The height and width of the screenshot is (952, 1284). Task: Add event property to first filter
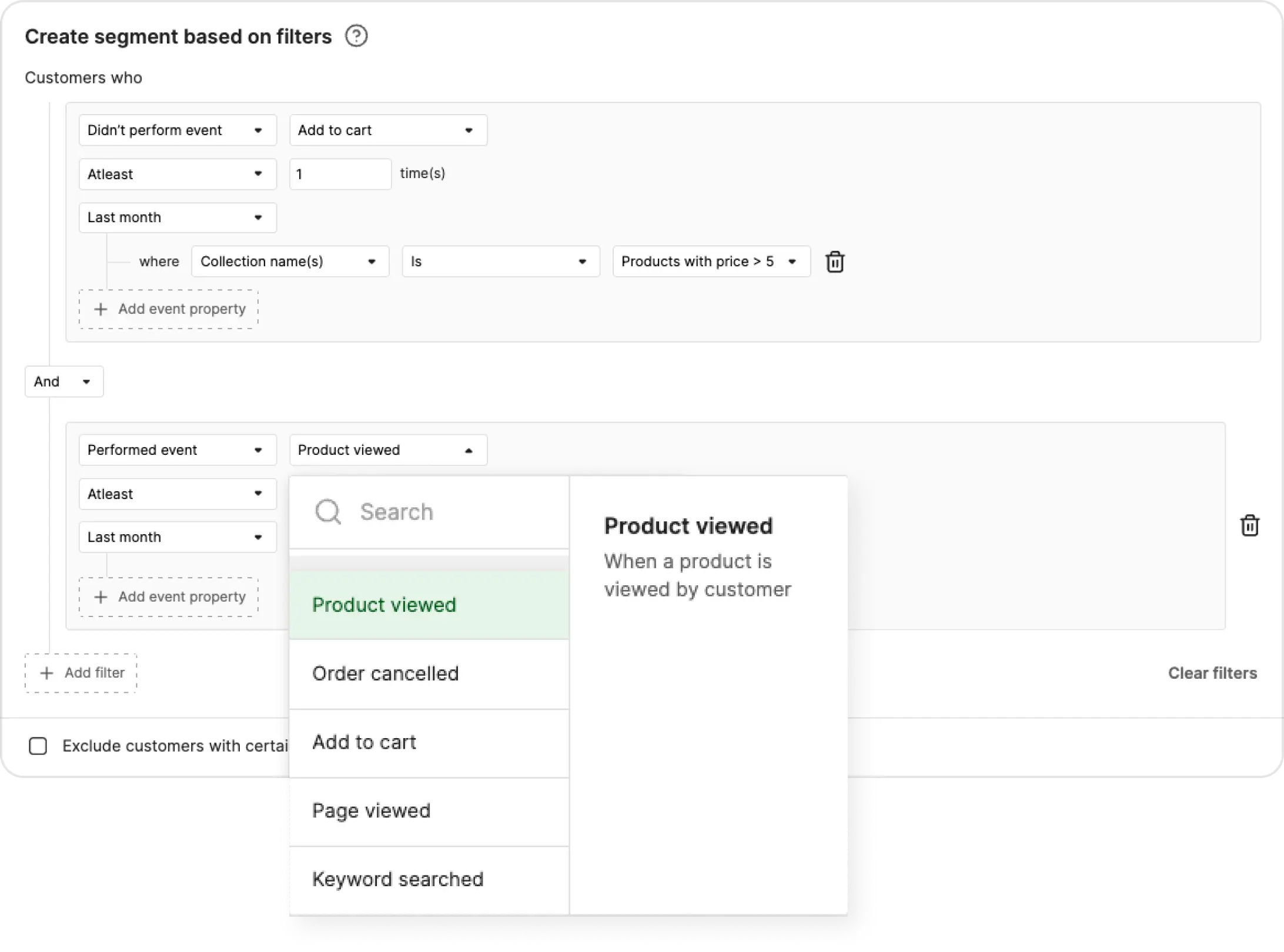[x=169, y=309]
